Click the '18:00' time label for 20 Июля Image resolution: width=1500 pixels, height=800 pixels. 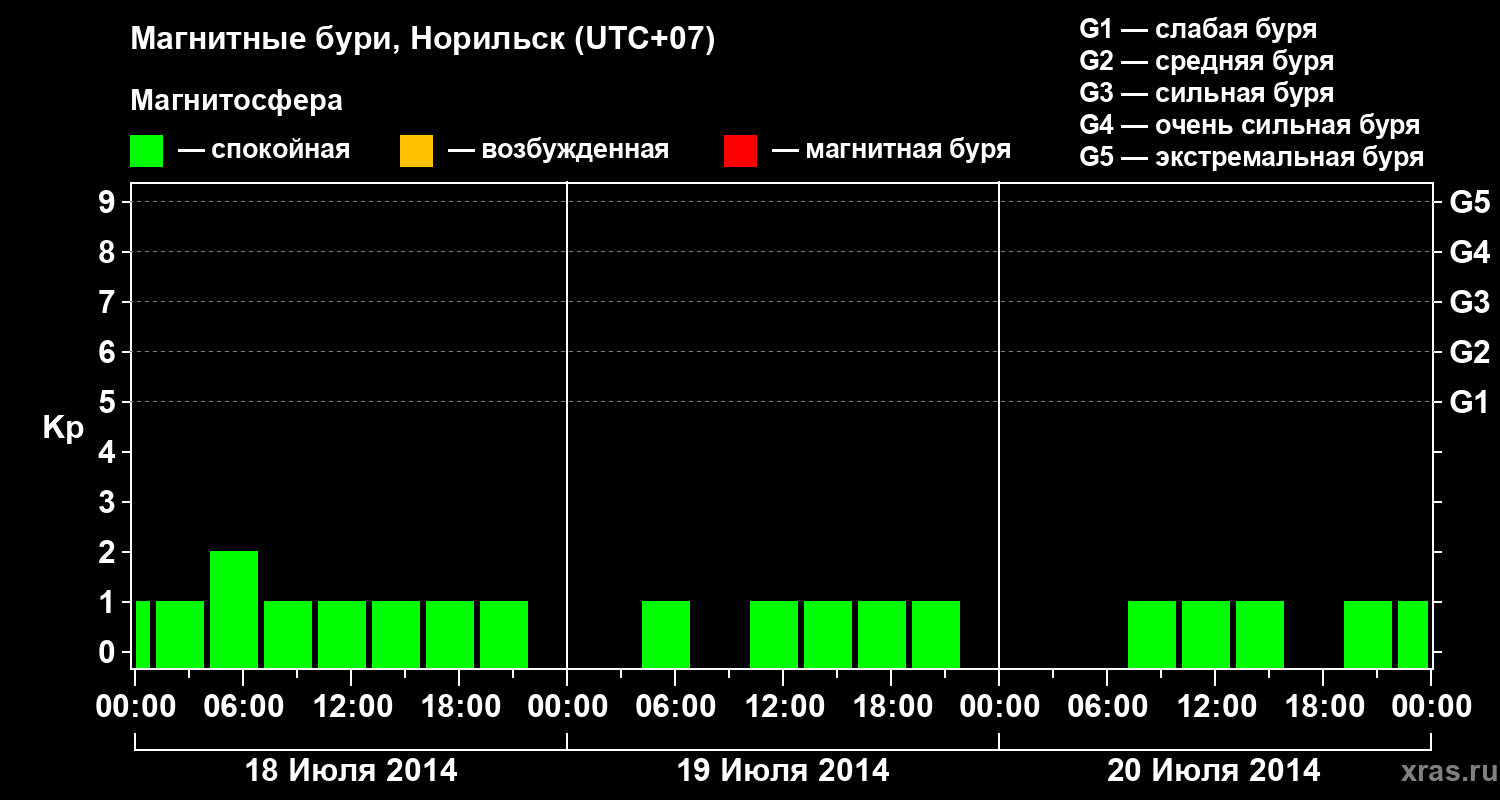click(x=1323, y=707)
